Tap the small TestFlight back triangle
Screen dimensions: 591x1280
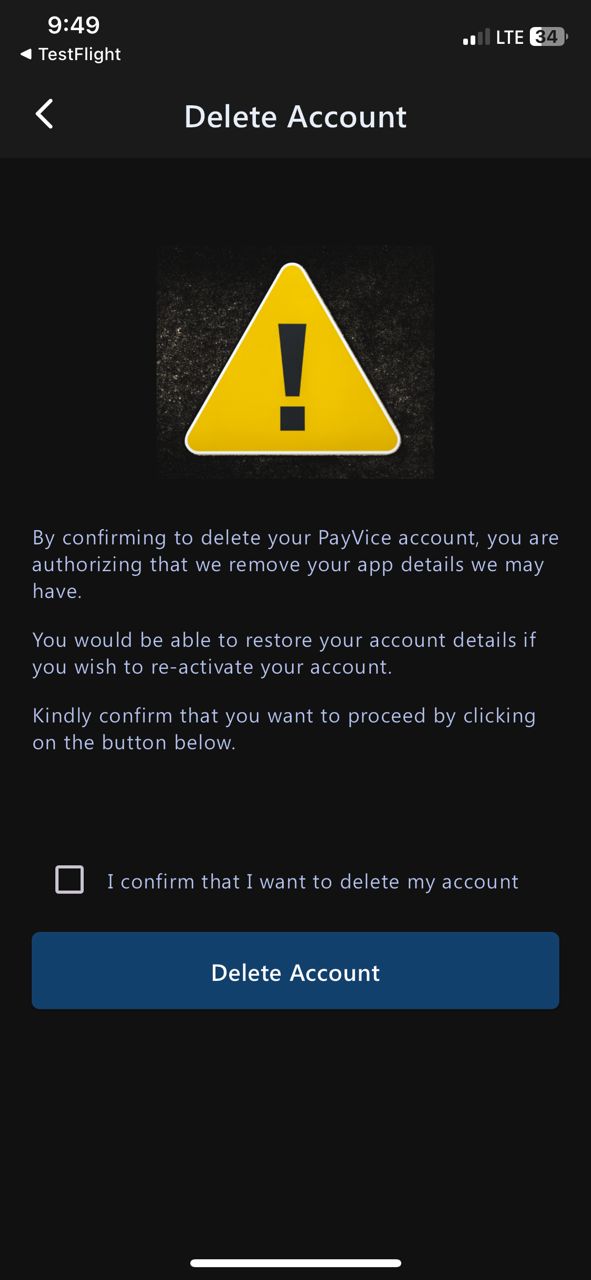(x=25, y=54)
